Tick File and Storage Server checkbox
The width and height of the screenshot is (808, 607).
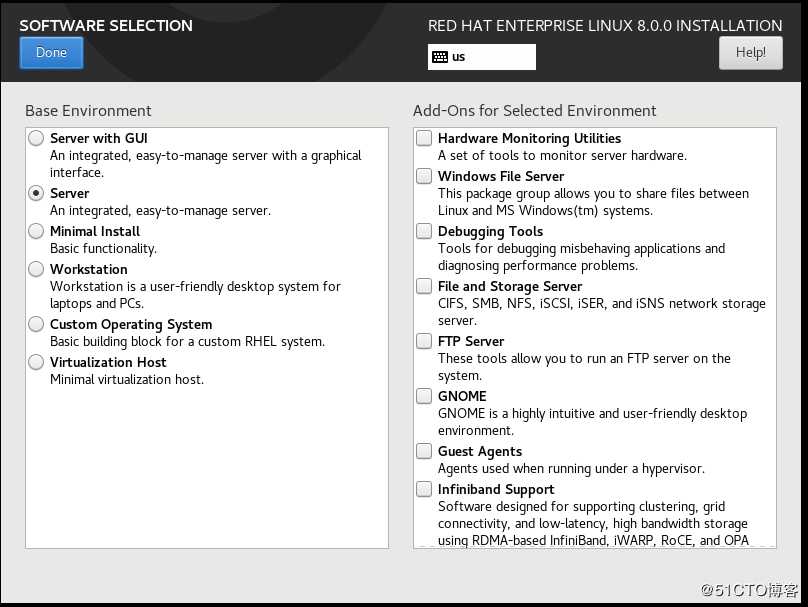tap(424, 286)
